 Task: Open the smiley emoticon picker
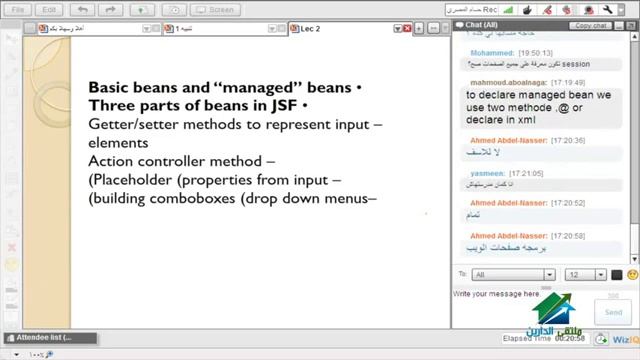pyautogui.click(x=633, y=275)
